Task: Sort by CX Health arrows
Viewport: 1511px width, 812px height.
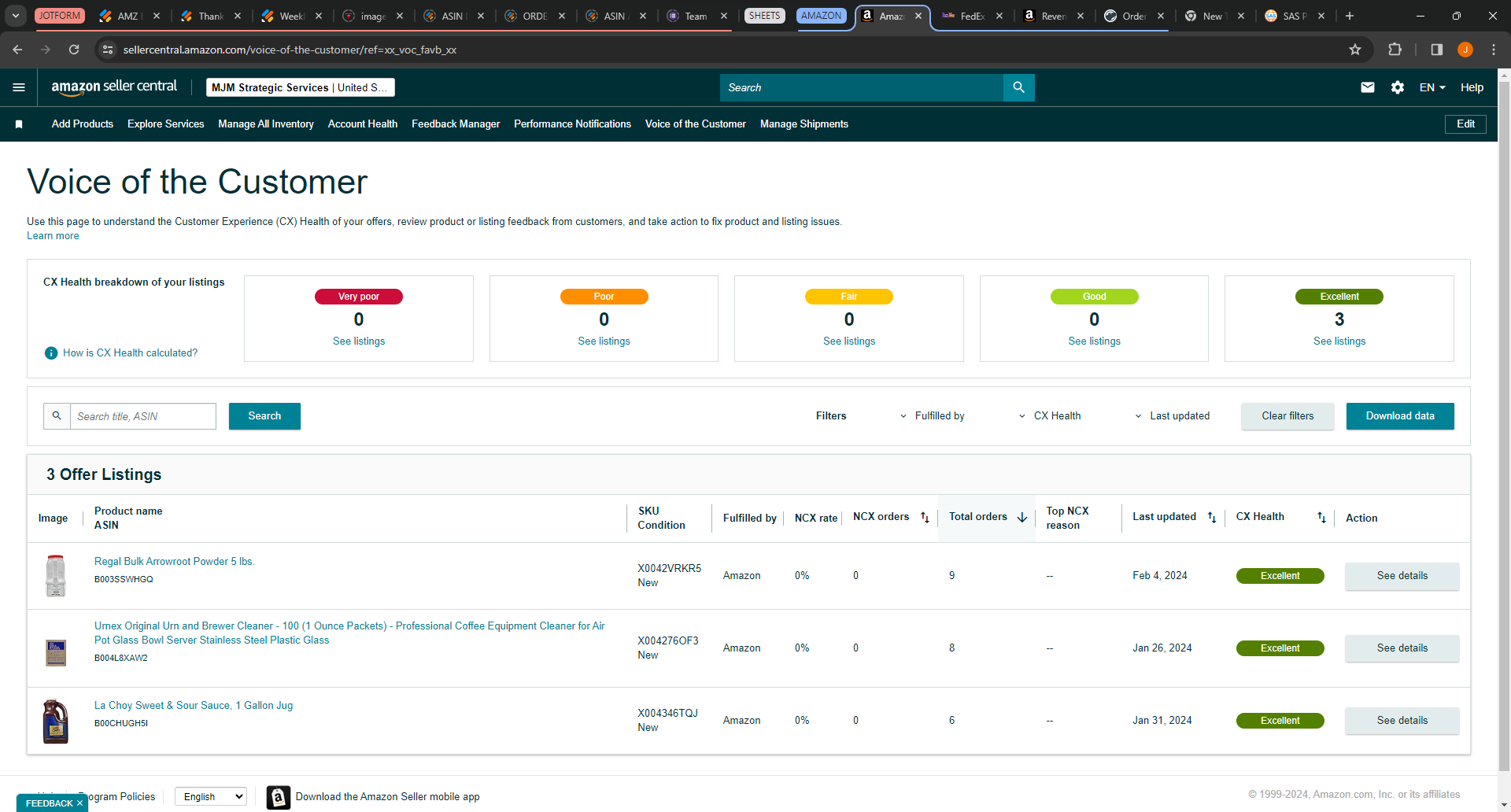Action: tap(1321, 518)
